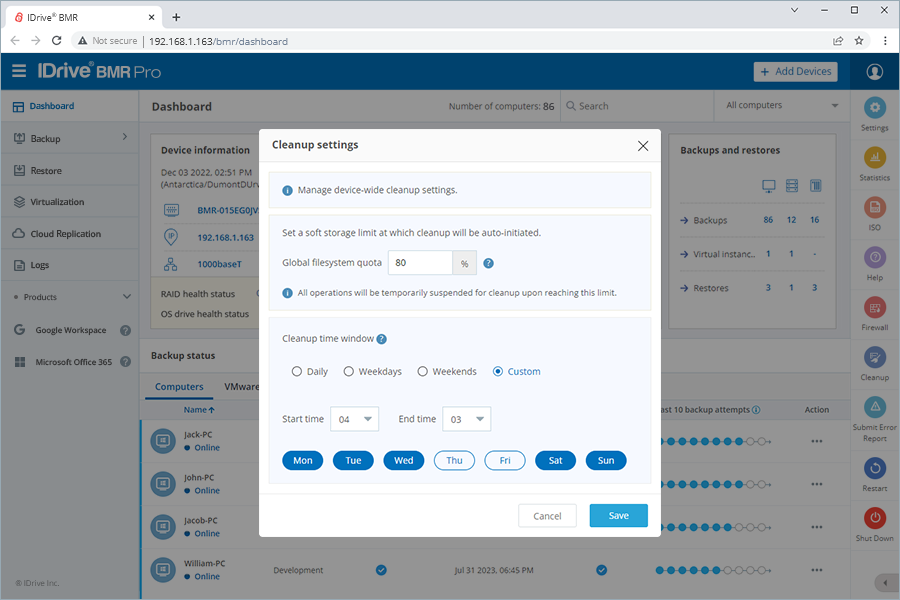Toggle Thu in the day selector

pyautogui.click(x=454, y=460)
